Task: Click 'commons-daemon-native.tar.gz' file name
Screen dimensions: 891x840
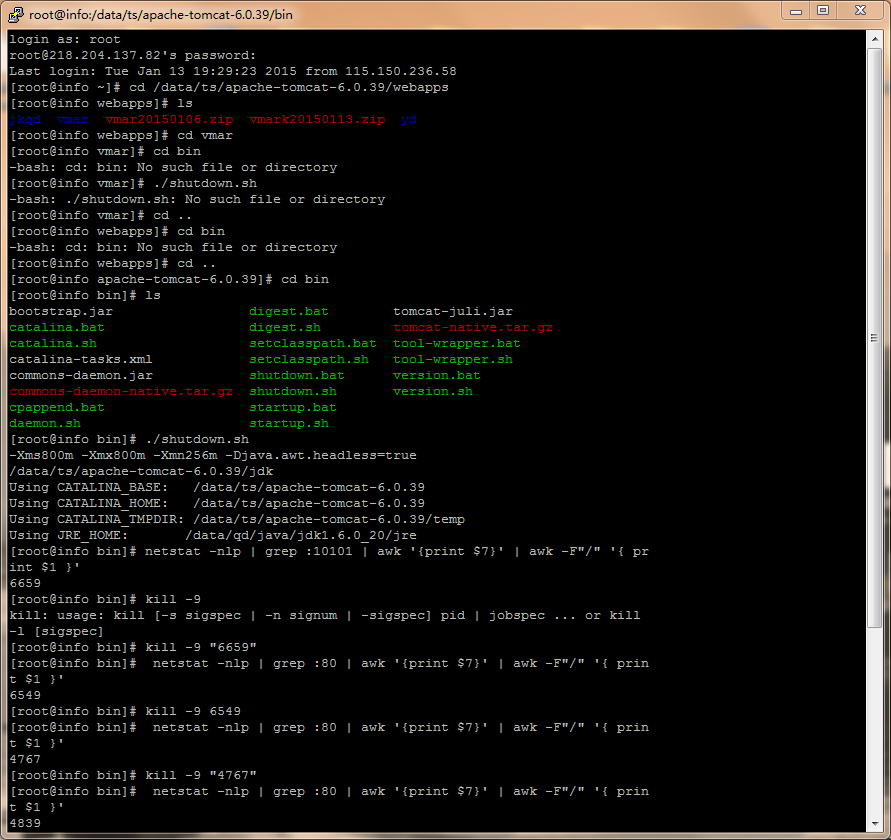Action: [121, 391]
